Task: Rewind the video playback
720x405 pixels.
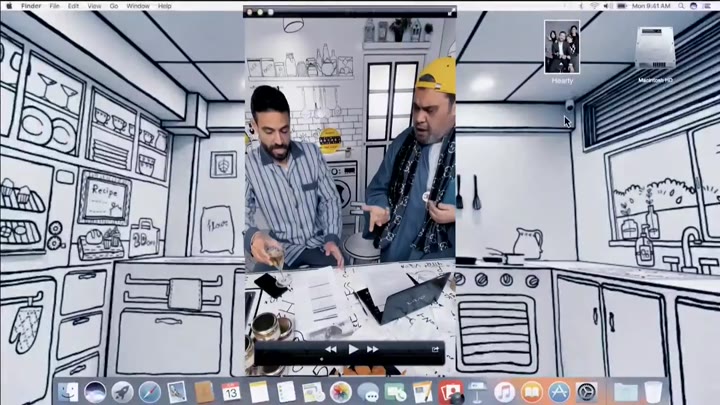Action: coord(330,350)
